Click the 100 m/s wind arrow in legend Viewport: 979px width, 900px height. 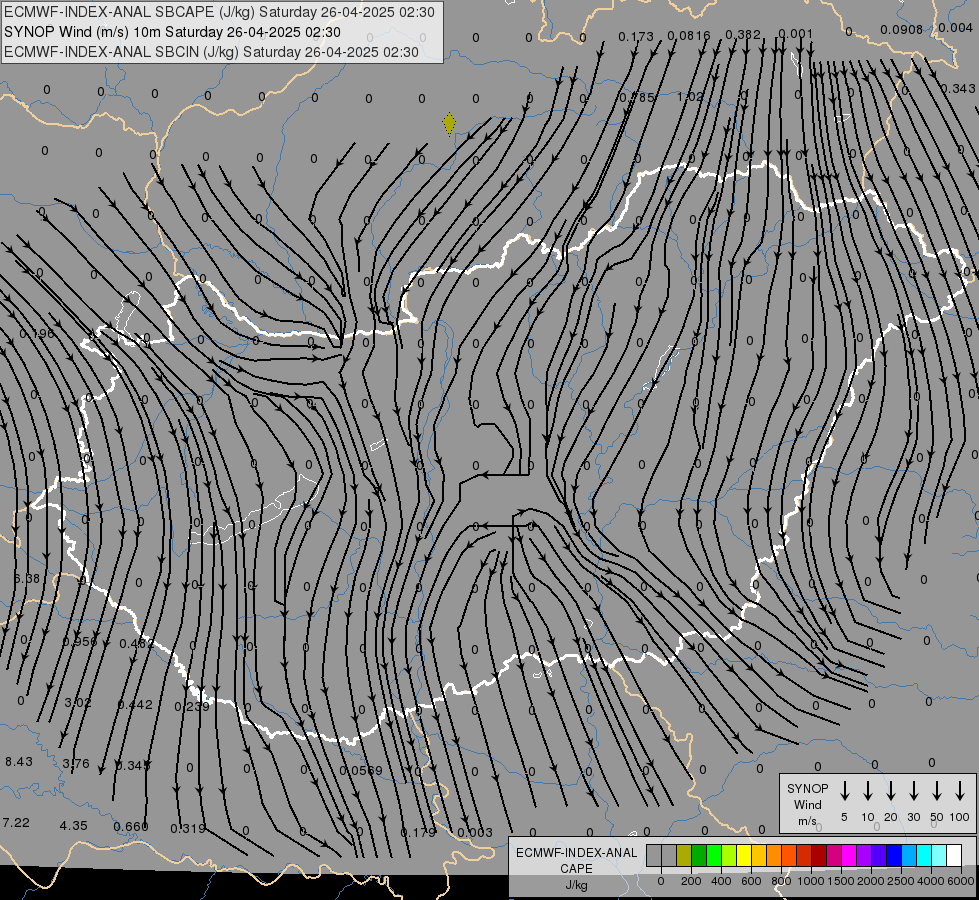[960, 791]
